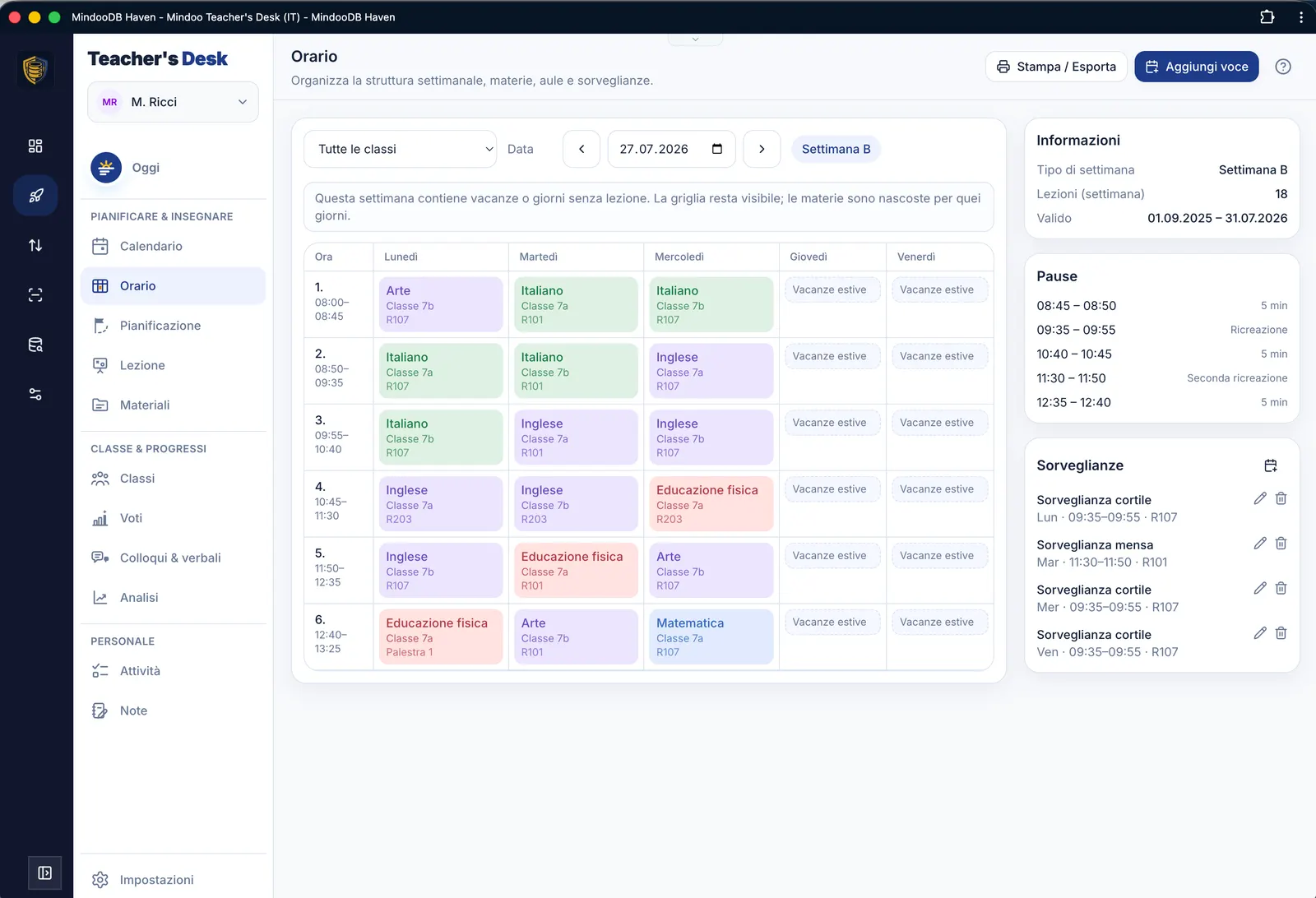Go to the next week arrow
Screen dimensions: 1316x898
click(762, 149)
